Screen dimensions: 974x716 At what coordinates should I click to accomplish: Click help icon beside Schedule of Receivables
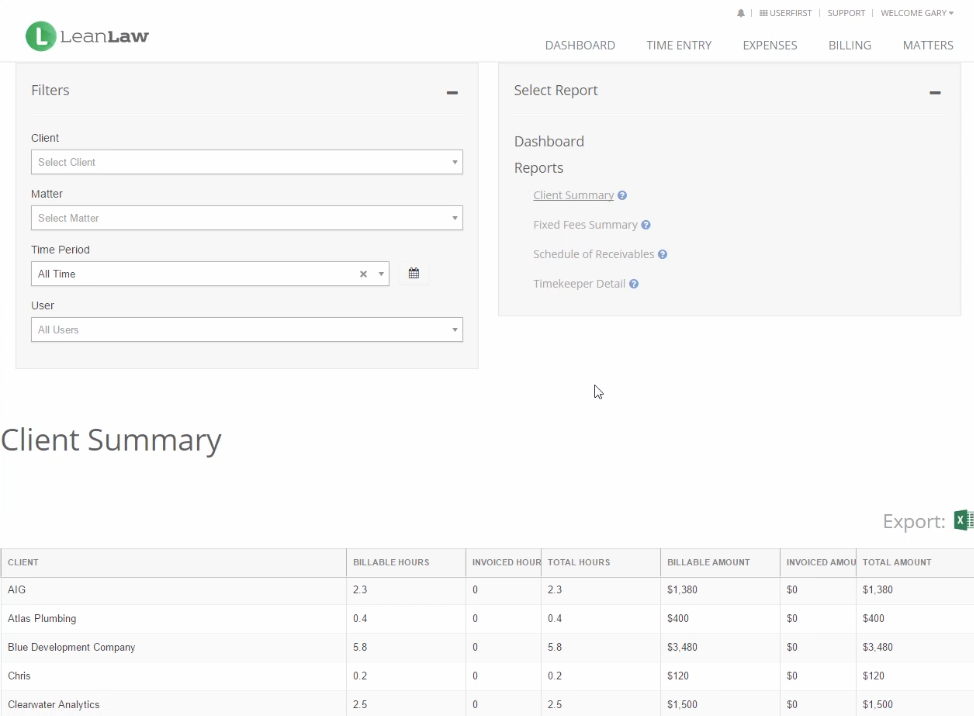(x=663, y=254)
